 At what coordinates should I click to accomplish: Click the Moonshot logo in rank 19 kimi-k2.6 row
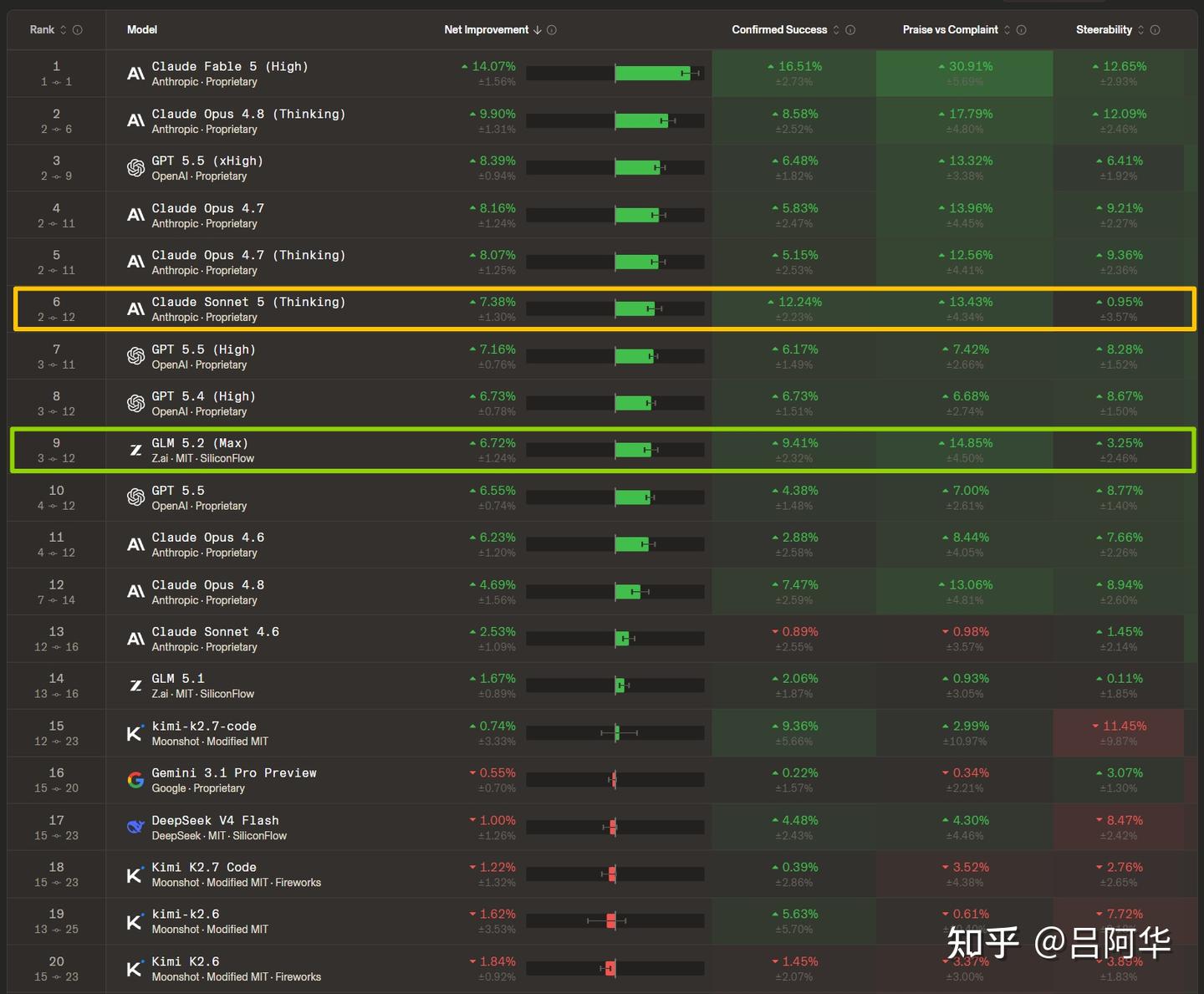point(135,921)
